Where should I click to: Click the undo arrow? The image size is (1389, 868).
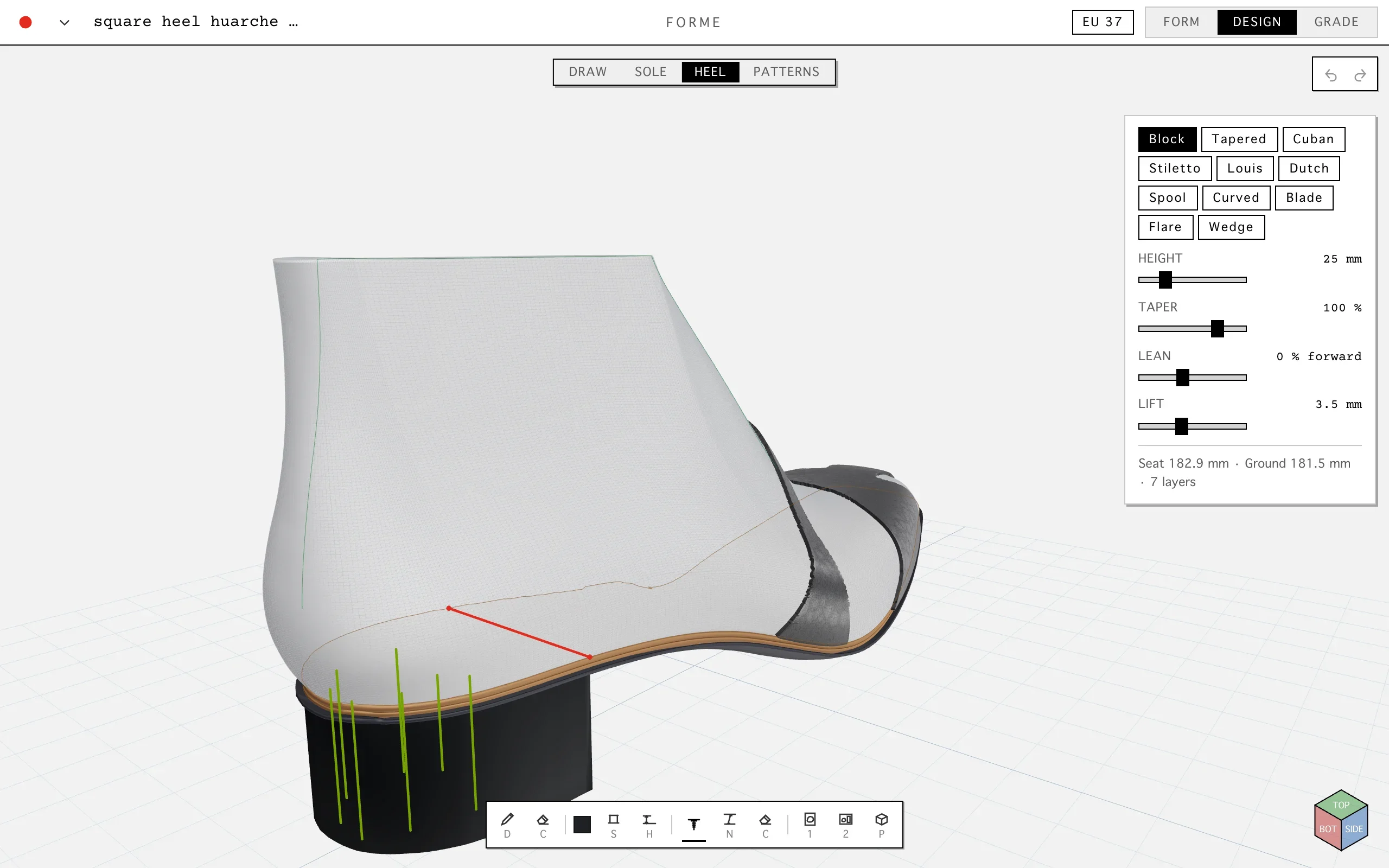pyautogui.click(x=1330, y=75)
